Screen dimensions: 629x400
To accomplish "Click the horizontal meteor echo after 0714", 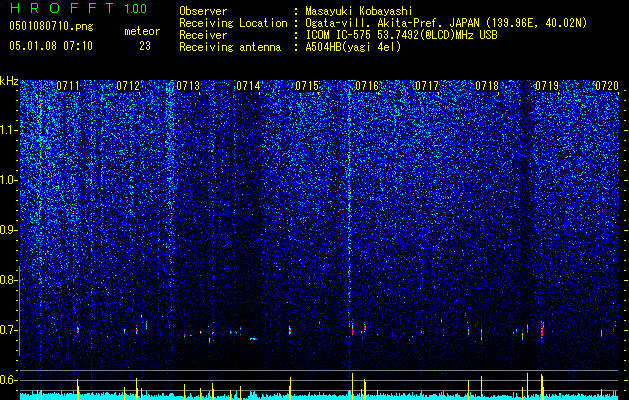I will (x=253, y=339).
